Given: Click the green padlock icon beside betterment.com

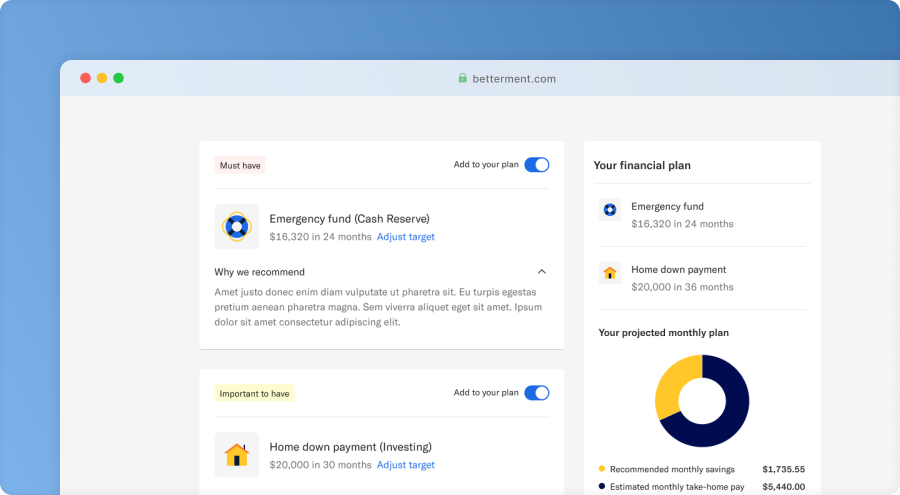Looking at the screenshot, I should click(462, 78).
